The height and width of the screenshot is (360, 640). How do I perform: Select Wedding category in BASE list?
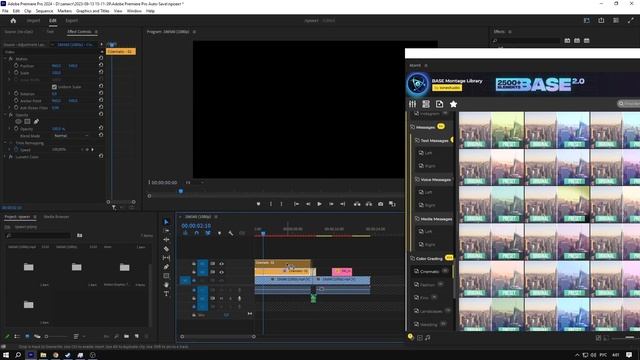click(429, 324)
